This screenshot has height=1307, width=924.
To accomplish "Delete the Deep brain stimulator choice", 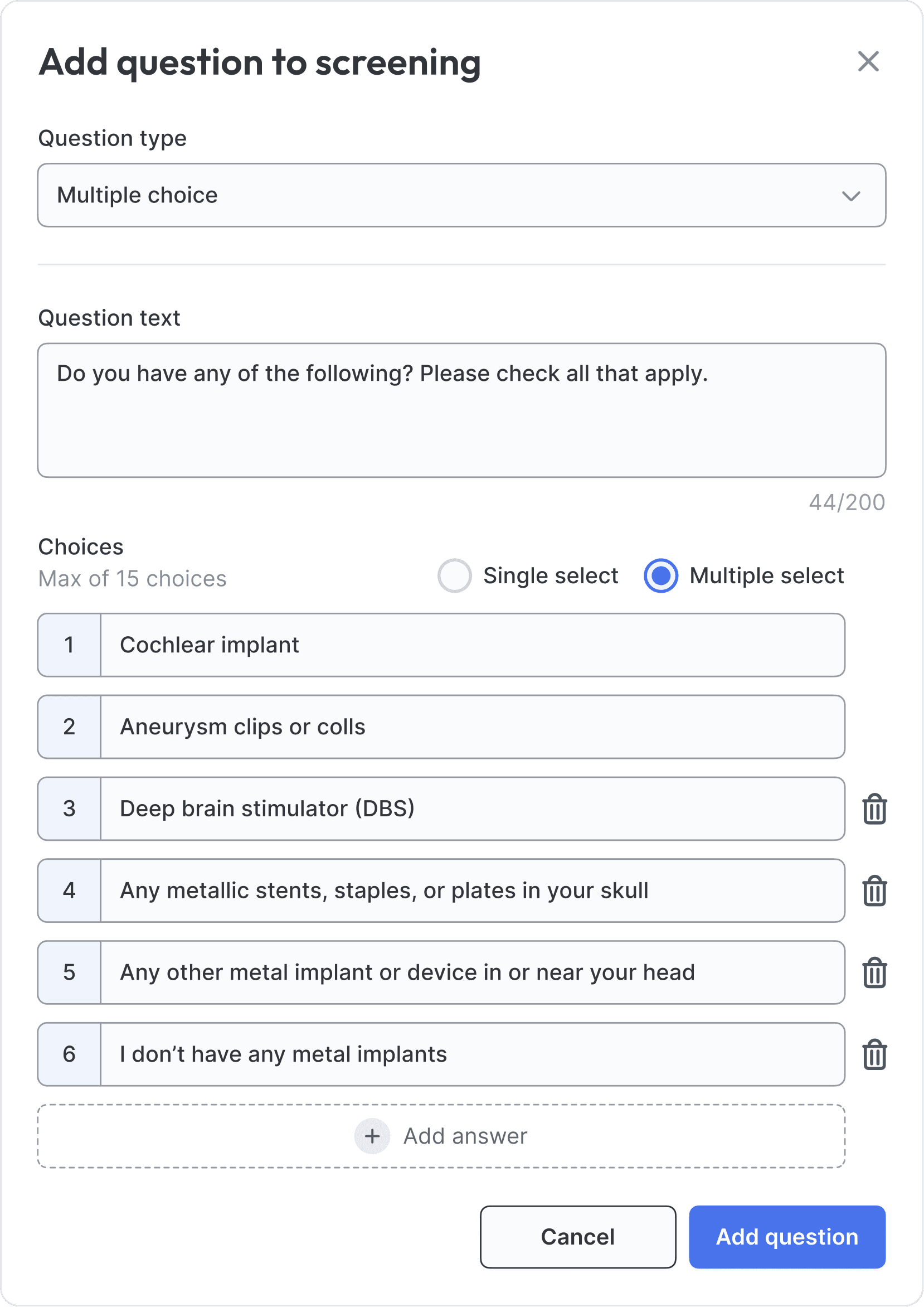I will pyautogui.click(x=874, y=809).
